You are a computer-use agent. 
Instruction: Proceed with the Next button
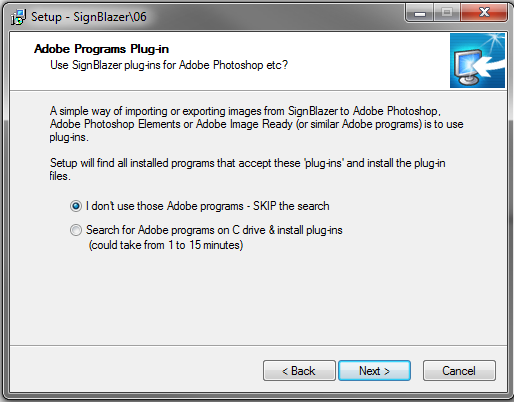374,370
